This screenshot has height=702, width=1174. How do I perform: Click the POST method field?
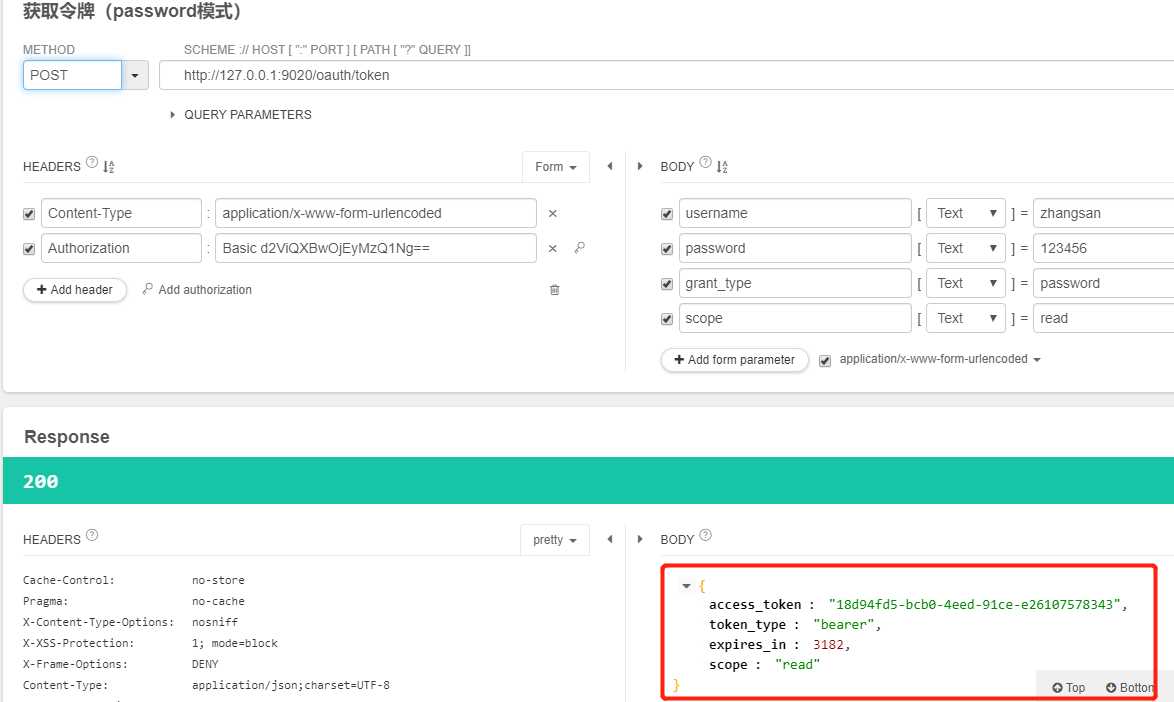pyautogui.click(x=73, y=76)
